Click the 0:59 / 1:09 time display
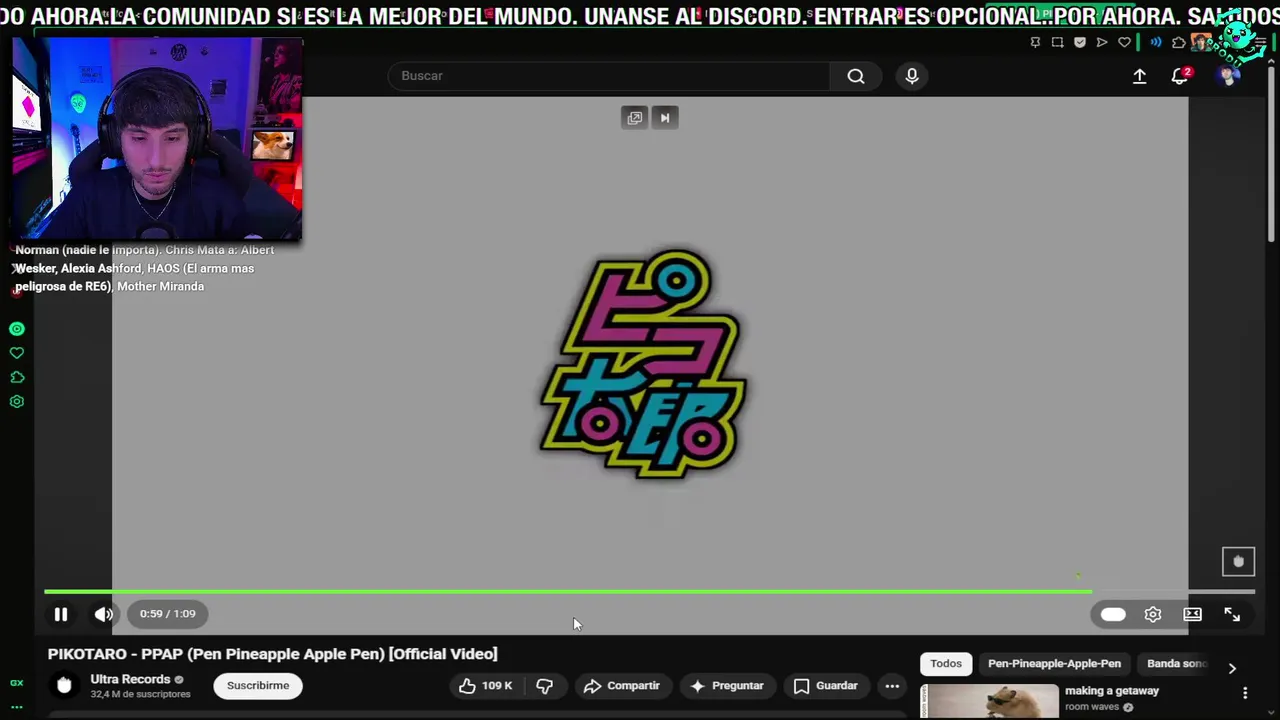Image resolution: width=1280 pixels, height=720 pixels. coord(168,614)
